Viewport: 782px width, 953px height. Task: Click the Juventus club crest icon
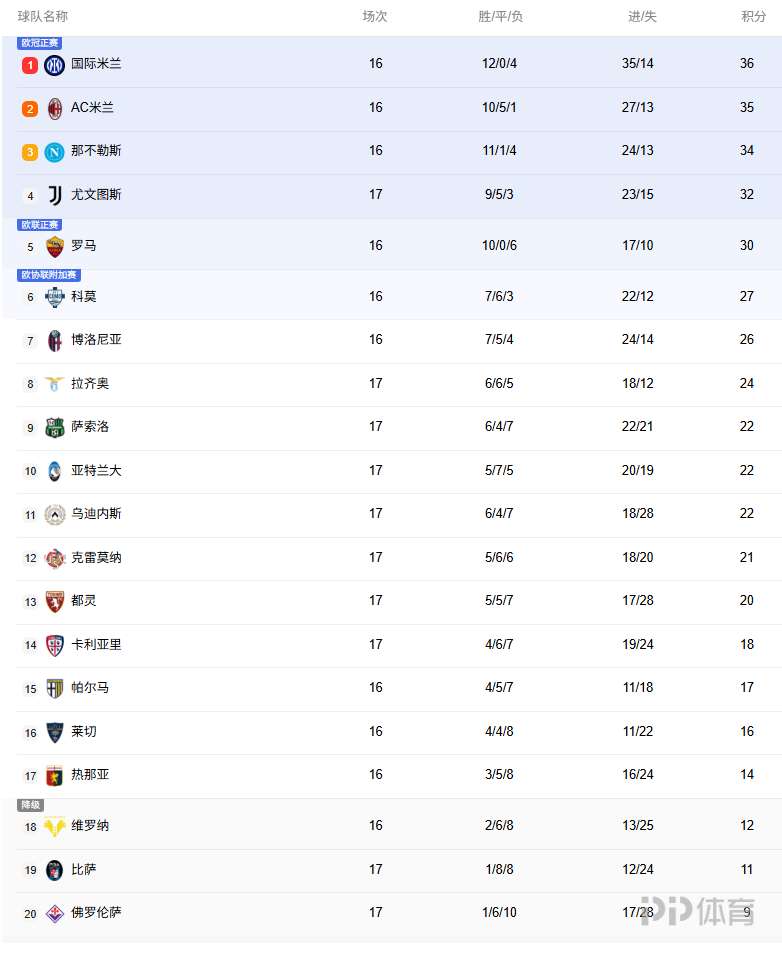point(55,195)
